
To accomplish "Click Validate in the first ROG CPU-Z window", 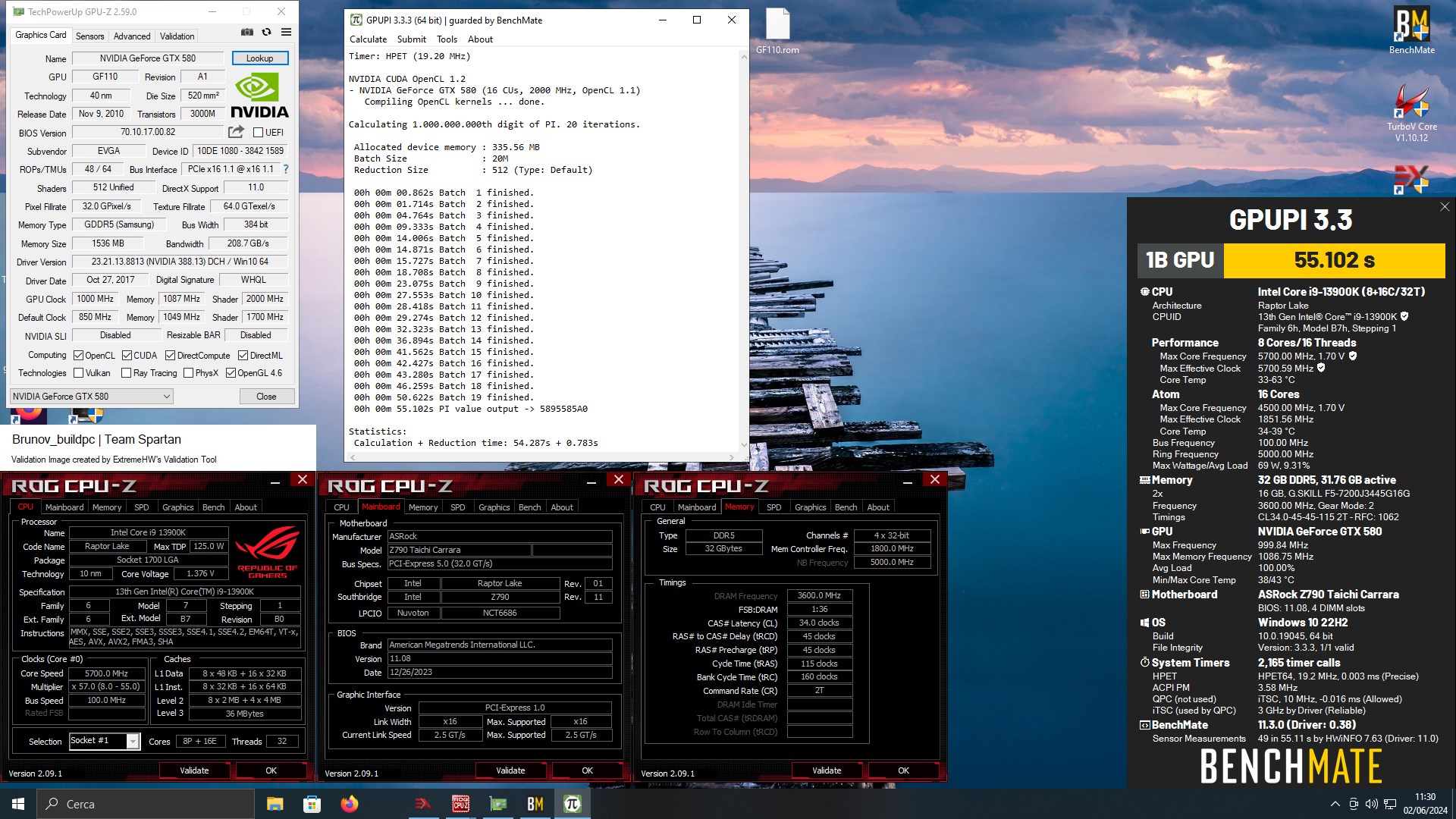I will pos(194,770).
